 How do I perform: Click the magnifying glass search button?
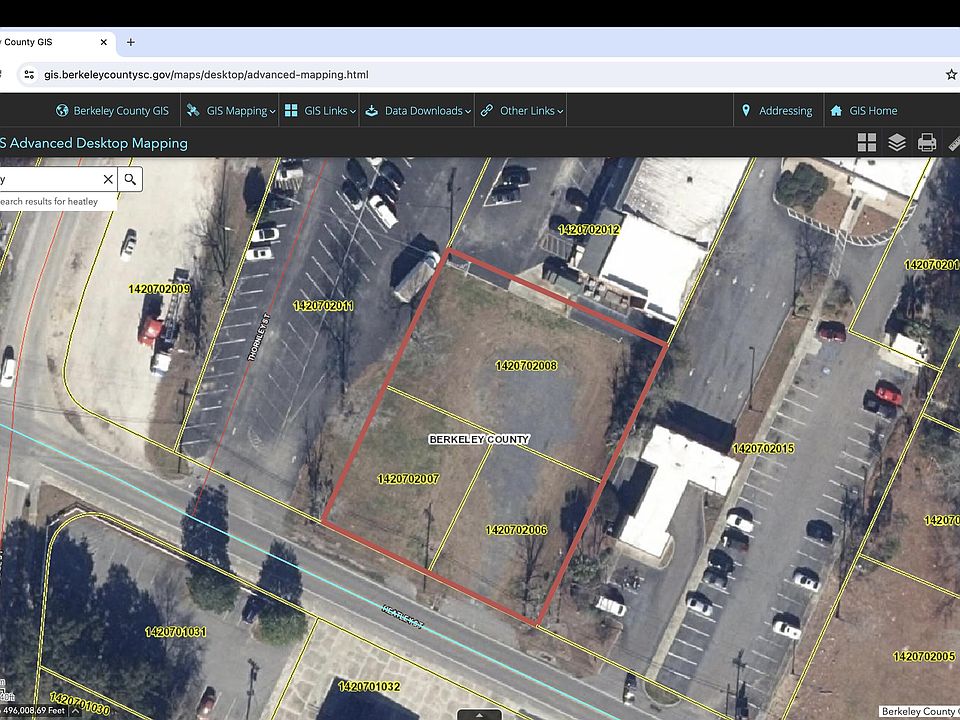[130, 179]
